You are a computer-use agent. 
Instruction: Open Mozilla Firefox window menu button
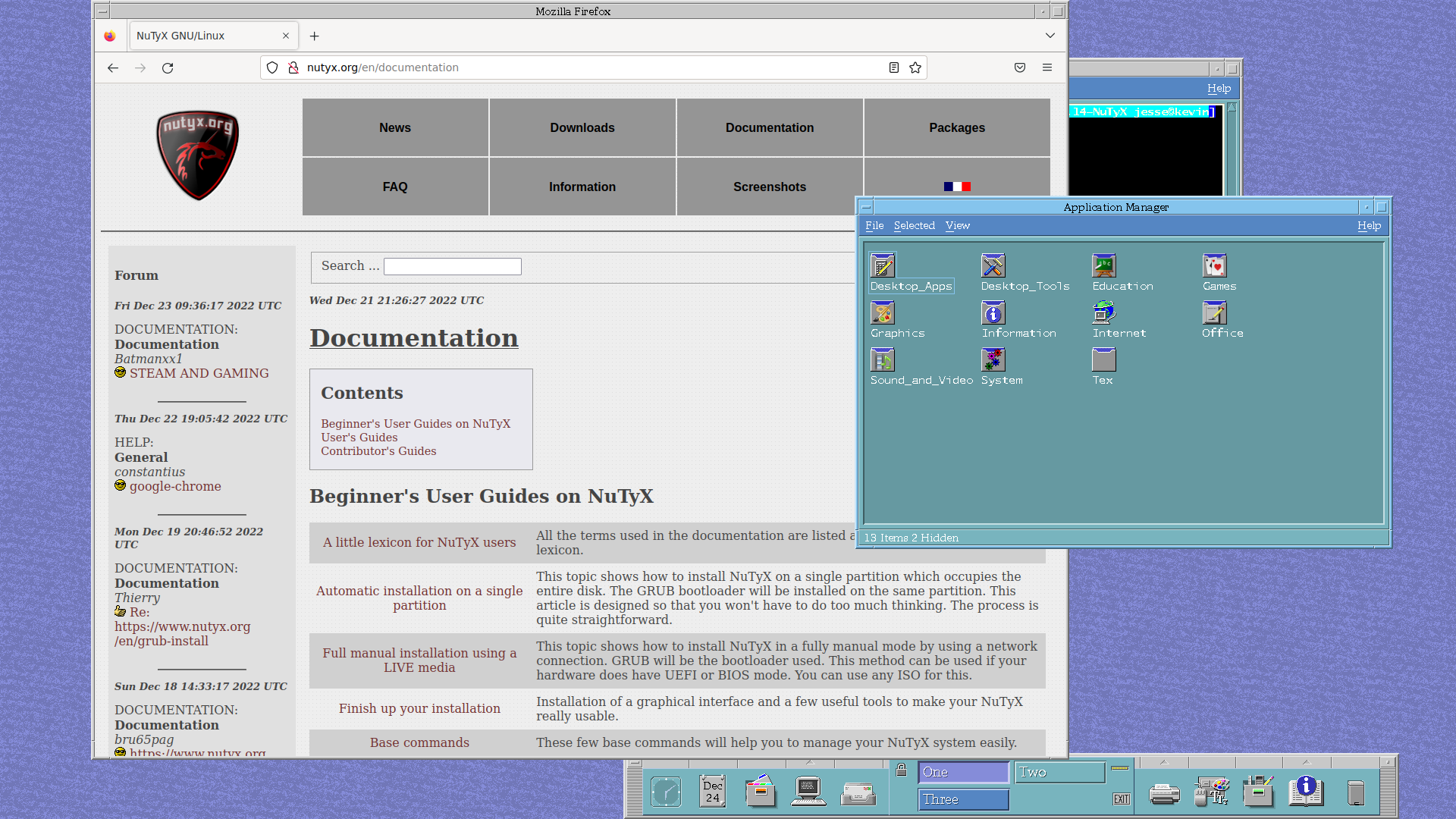pos(102,11)
